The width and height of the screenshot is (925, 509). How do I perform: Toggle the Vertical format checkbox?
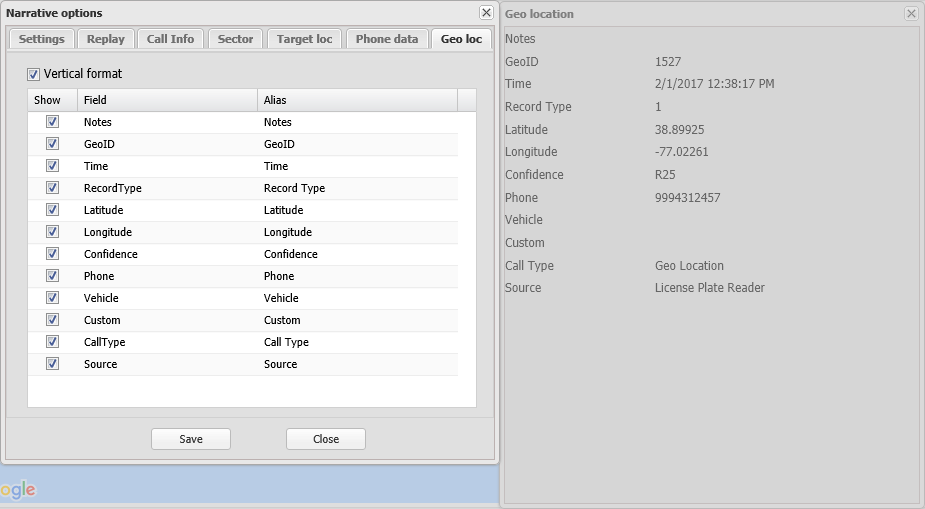pyautogui.click(x=34, y=74)
